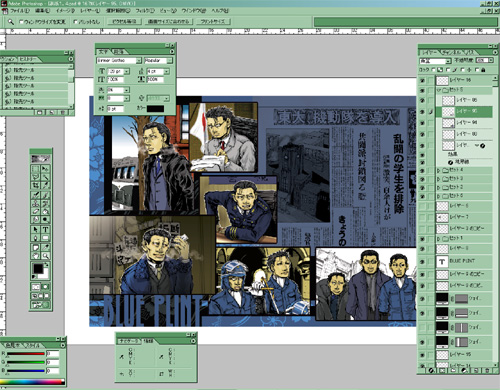
Task: Open the イメージ menu
Action: click(65, 11)
